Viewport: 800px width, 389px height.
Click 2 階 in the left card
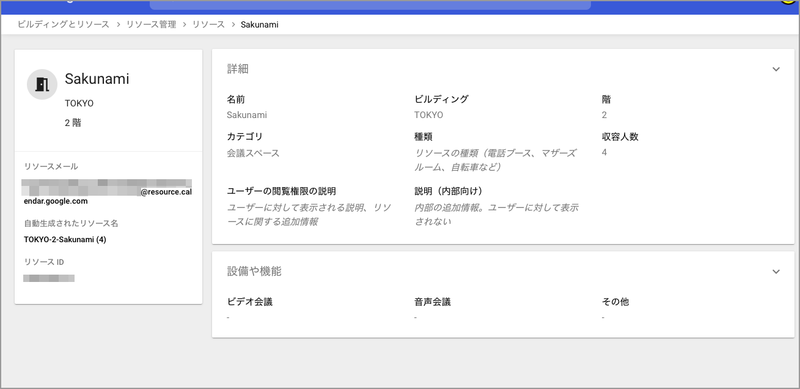click(73, 123)
